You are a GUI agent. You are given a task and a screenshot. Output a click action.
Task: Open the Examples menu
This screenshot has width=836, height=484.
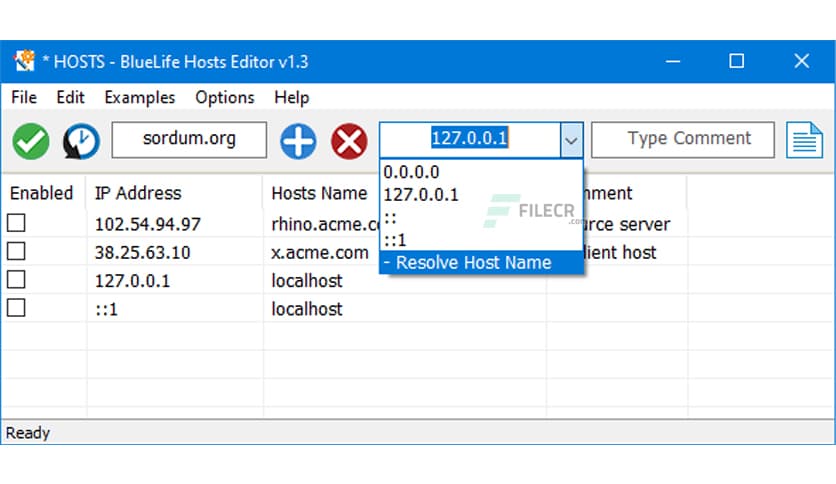pyautogui.click(x=140, y=98)
